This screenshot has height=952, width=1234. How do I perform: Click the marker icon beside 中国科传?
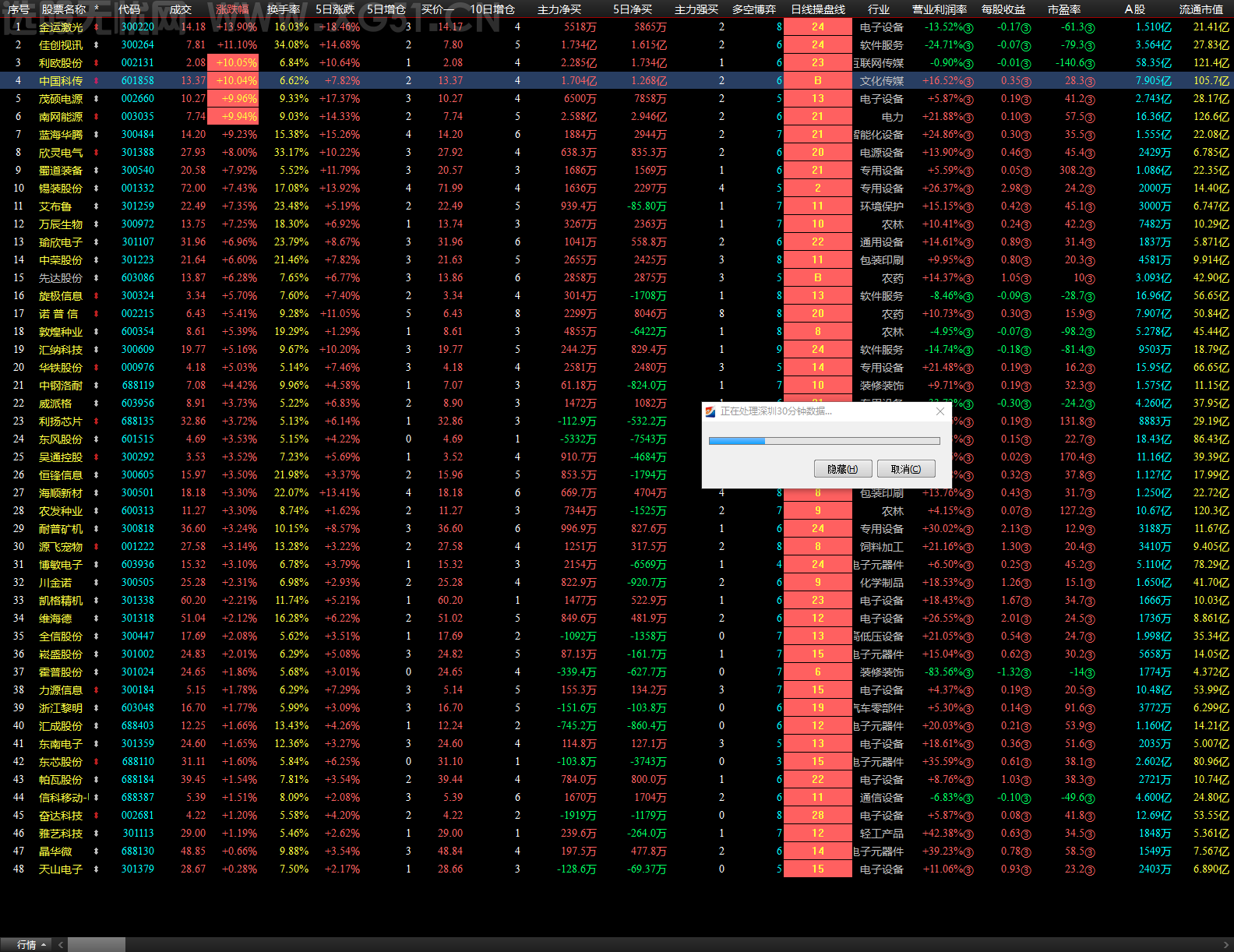click(97, 81)
